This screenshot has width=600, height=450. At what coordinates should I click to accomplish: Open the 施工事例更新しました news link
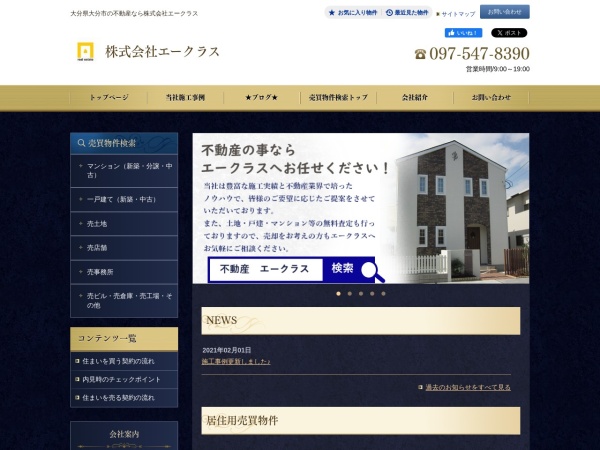click(x=236, y=361)
